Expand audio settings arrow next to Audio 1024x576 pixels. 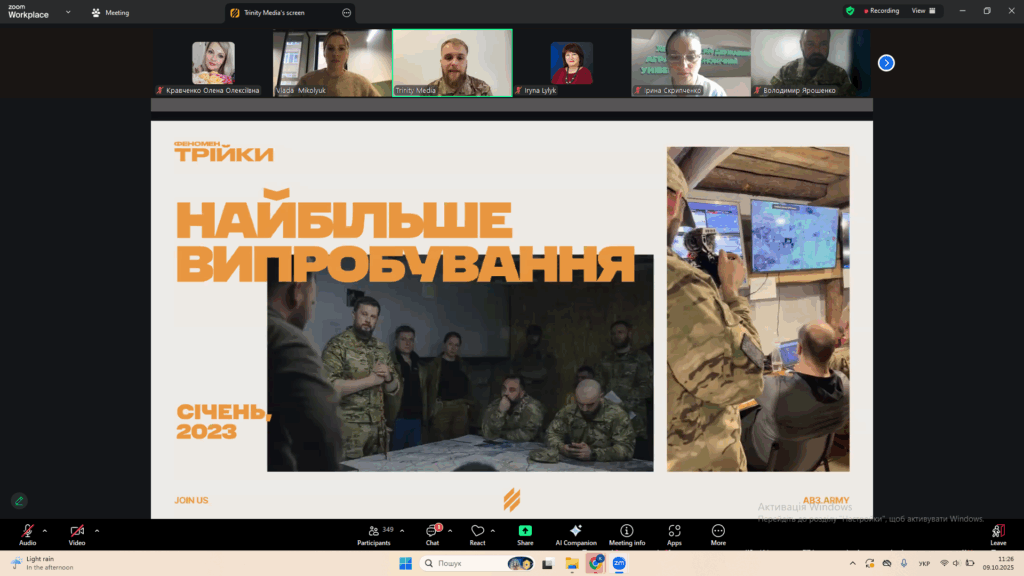[x=44, y=530]
